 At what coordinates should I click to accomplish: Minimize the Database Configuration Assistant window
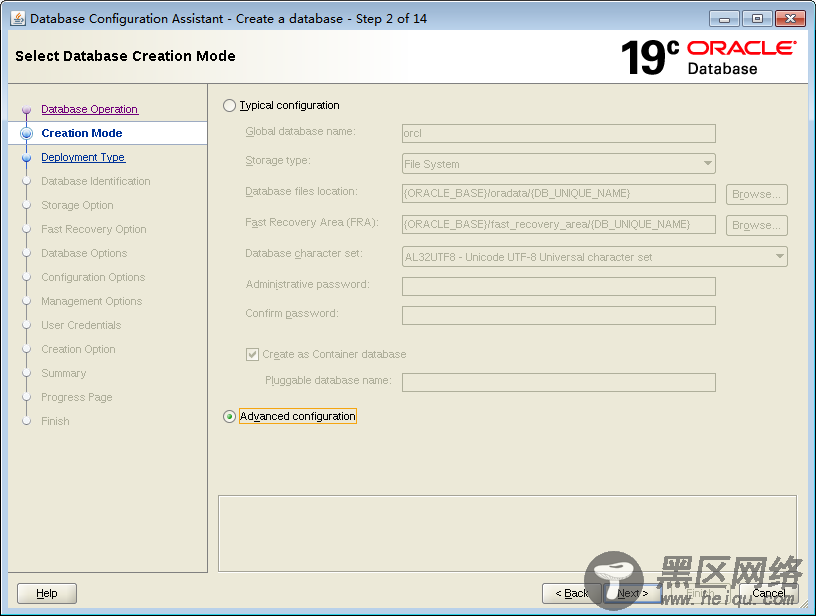tap(724, 19)
